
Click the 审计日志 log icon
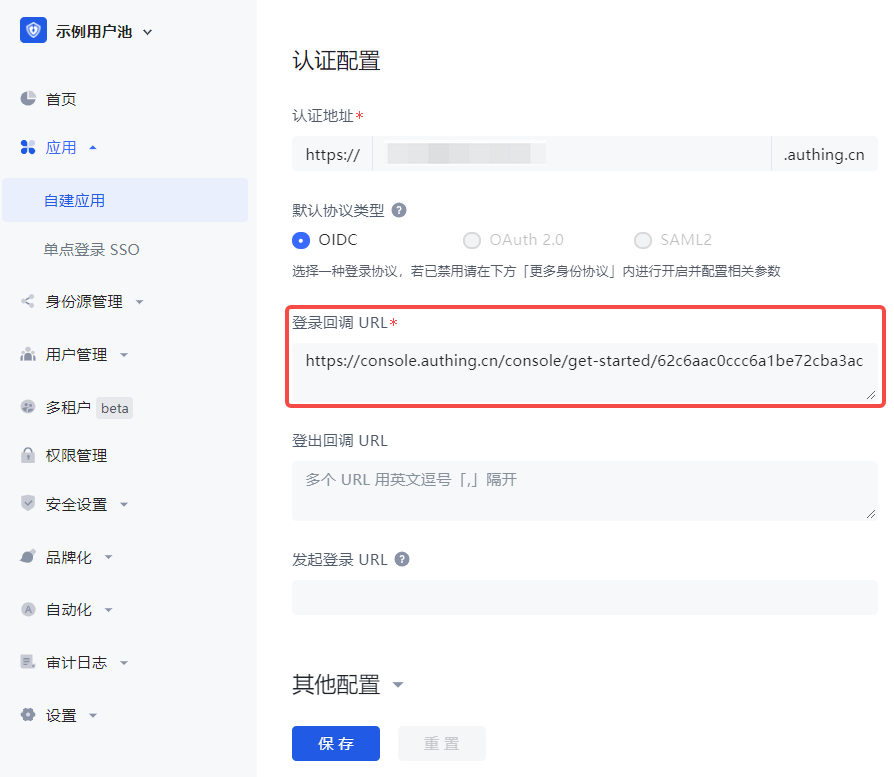(28, 662)
